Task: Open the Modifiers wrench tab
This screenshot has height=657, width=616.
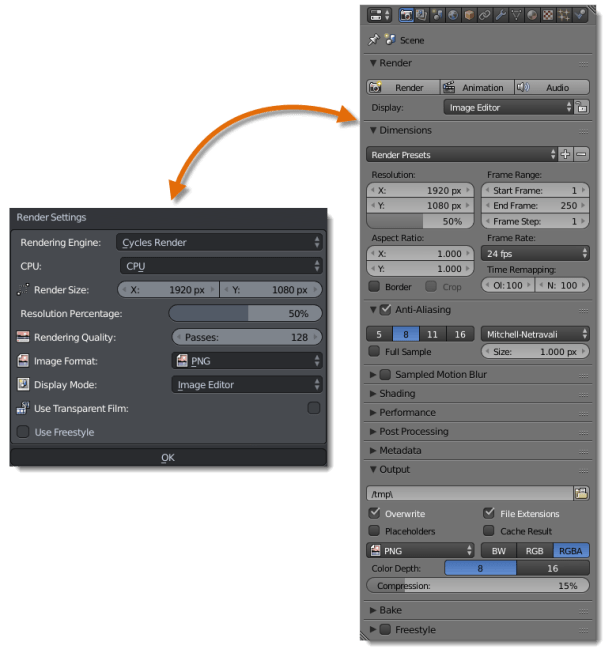Action: 500,15
